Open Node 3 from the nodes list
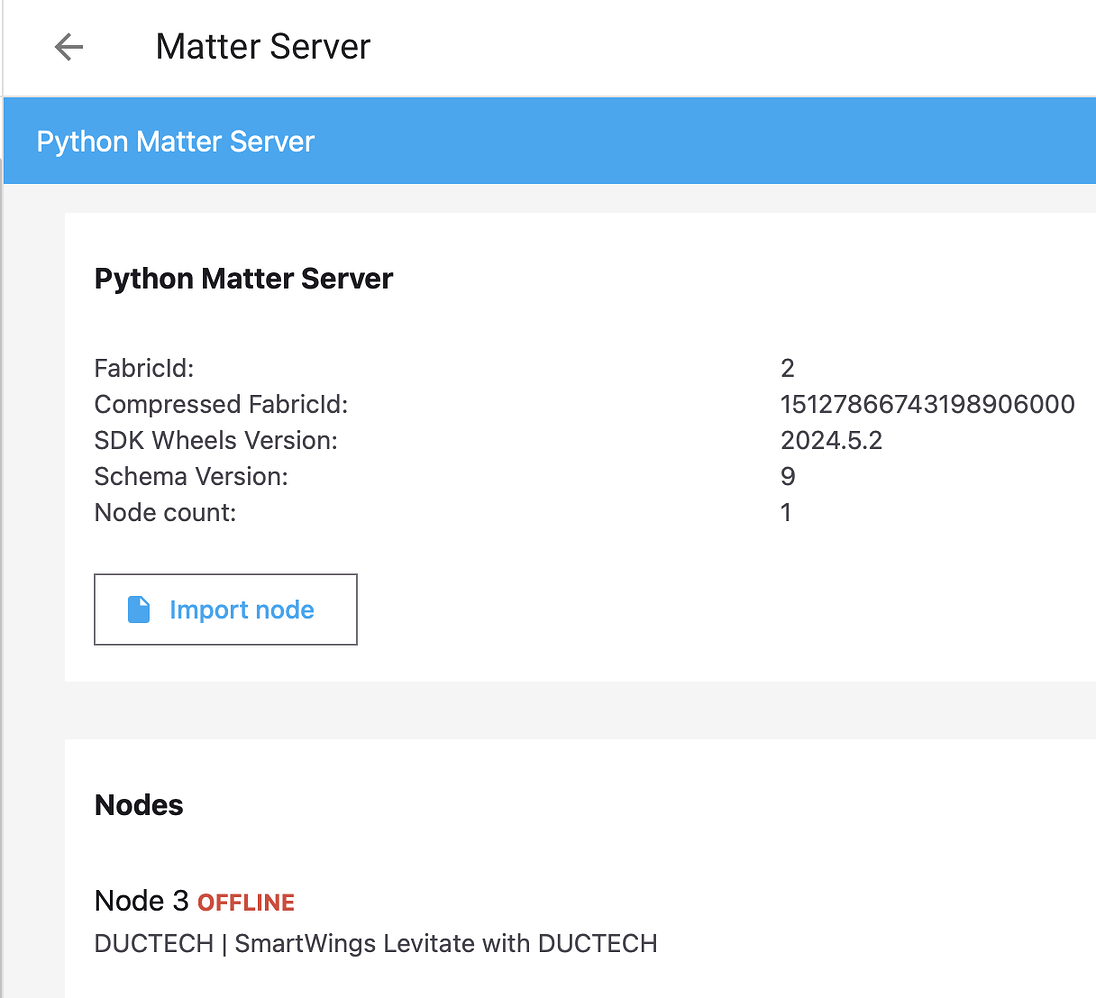The height and width of the screenshot is (998, 1096). 141,901
